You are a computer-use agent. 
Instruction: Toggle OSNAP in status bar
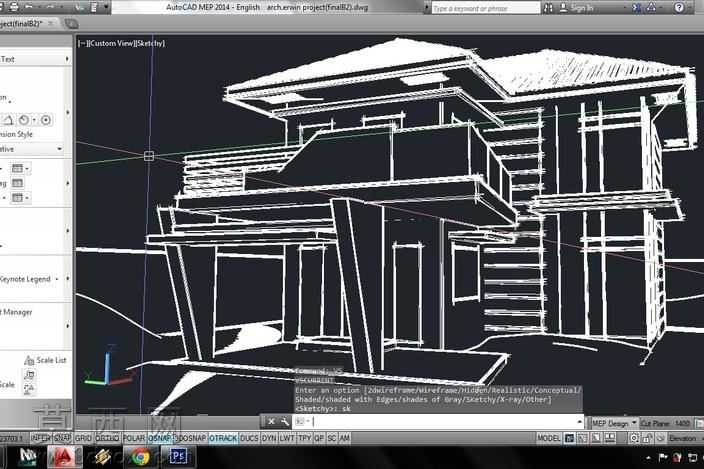tap(160, 438)
